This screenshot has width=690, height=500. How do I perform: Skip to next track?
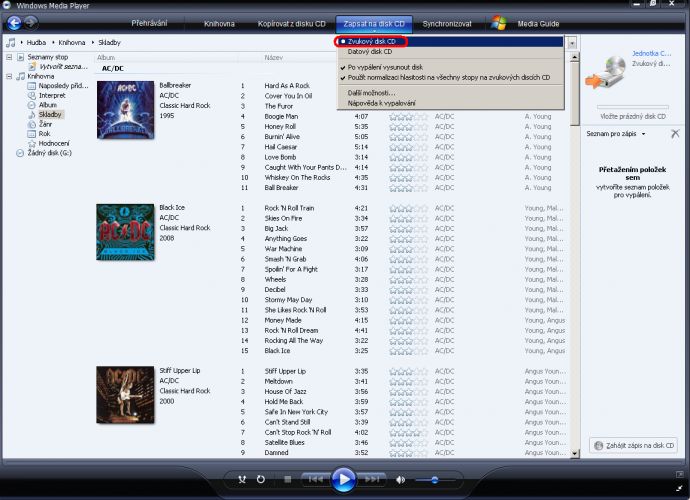pos(372,479)
